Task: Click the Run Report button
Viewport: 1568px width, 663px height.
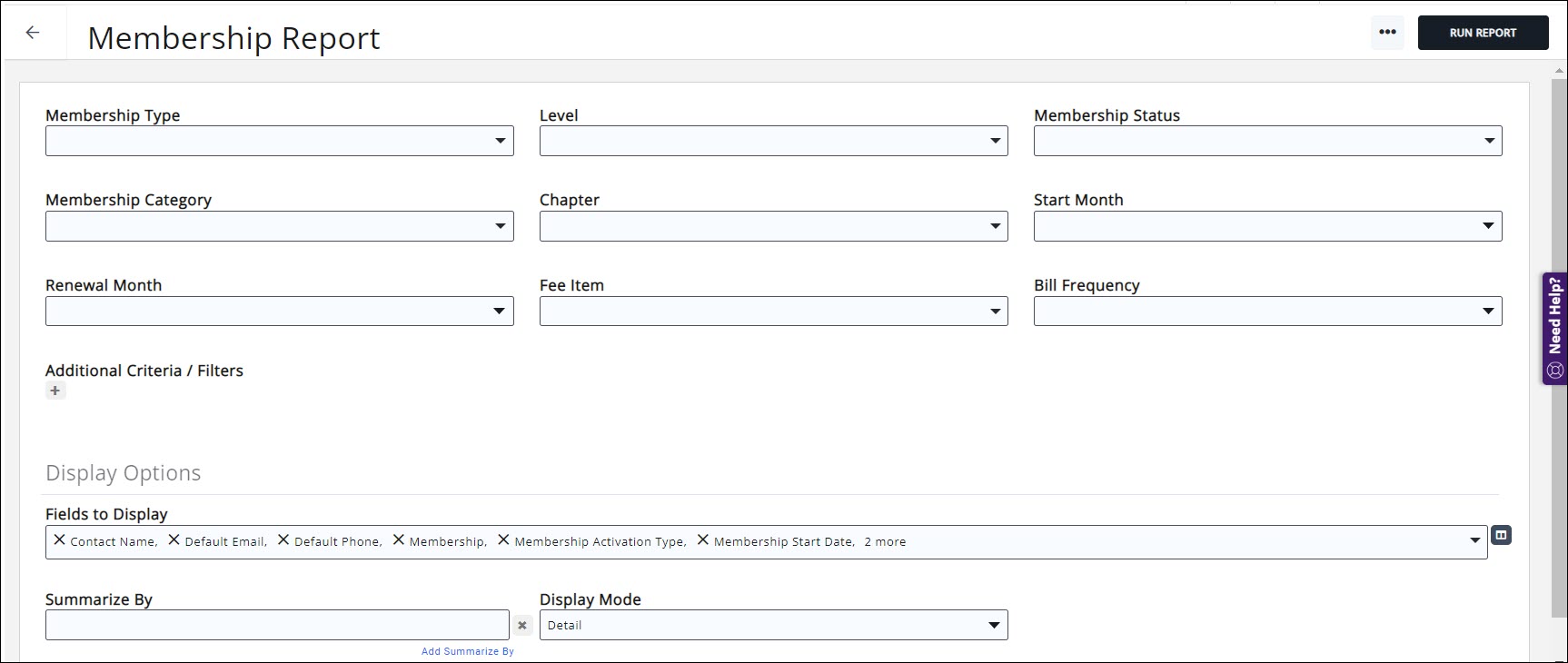Action: (x=1483, y=33)
